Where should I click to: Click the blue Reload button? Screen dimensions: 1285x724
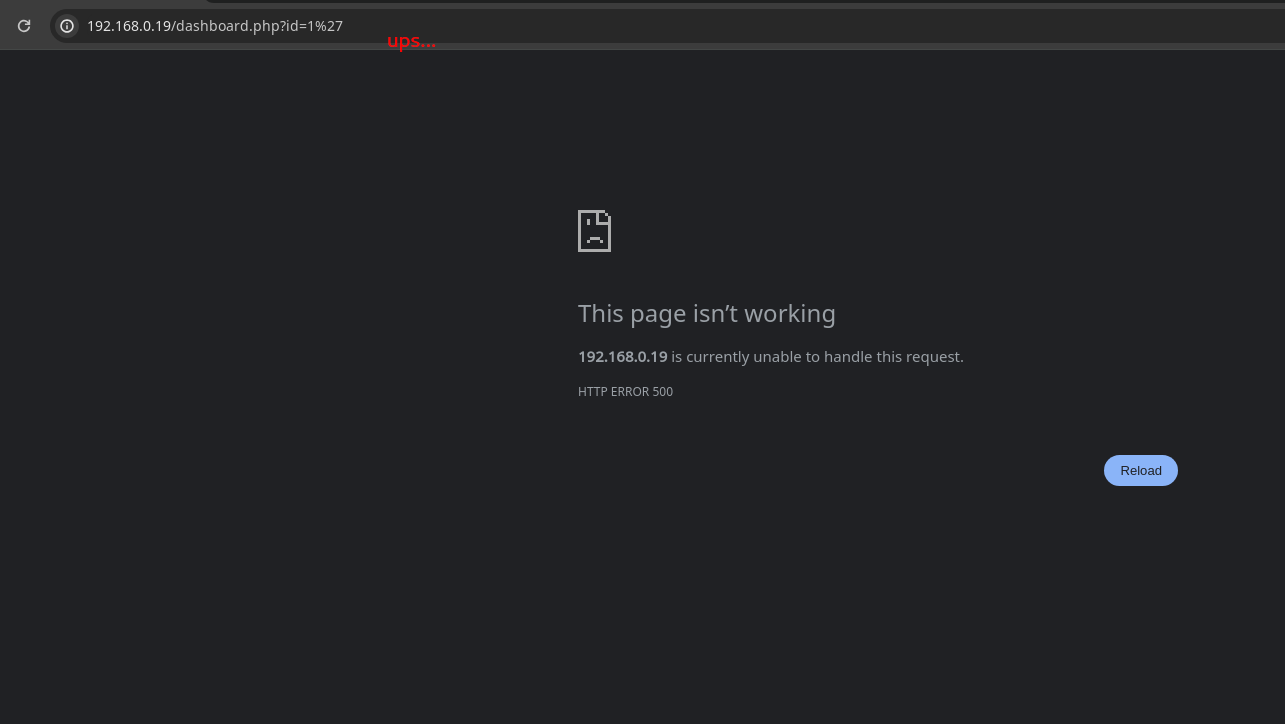coord(1141,471)
